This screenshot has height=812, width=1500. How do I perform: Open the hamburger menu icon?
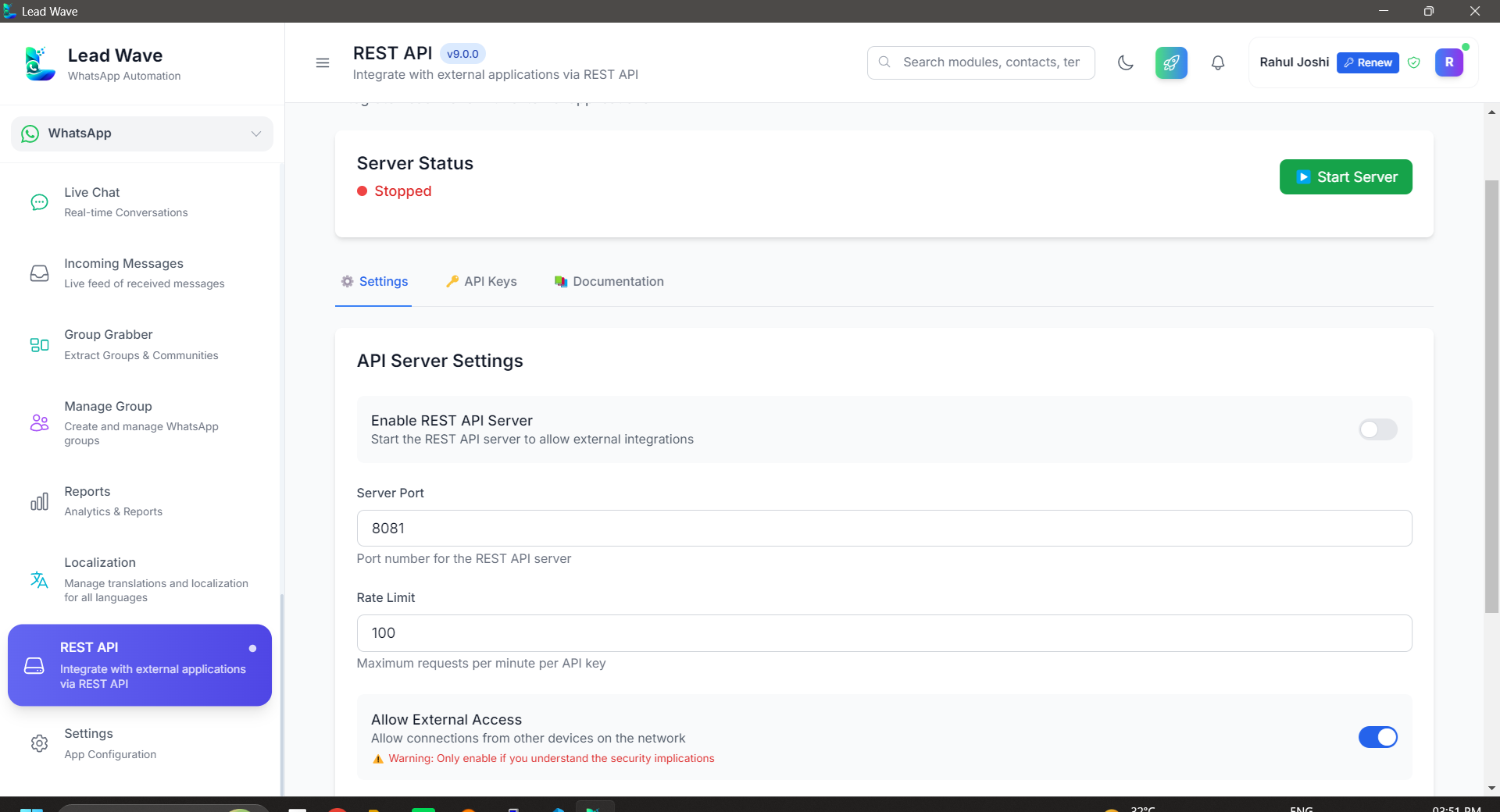(x=322, y=62)
